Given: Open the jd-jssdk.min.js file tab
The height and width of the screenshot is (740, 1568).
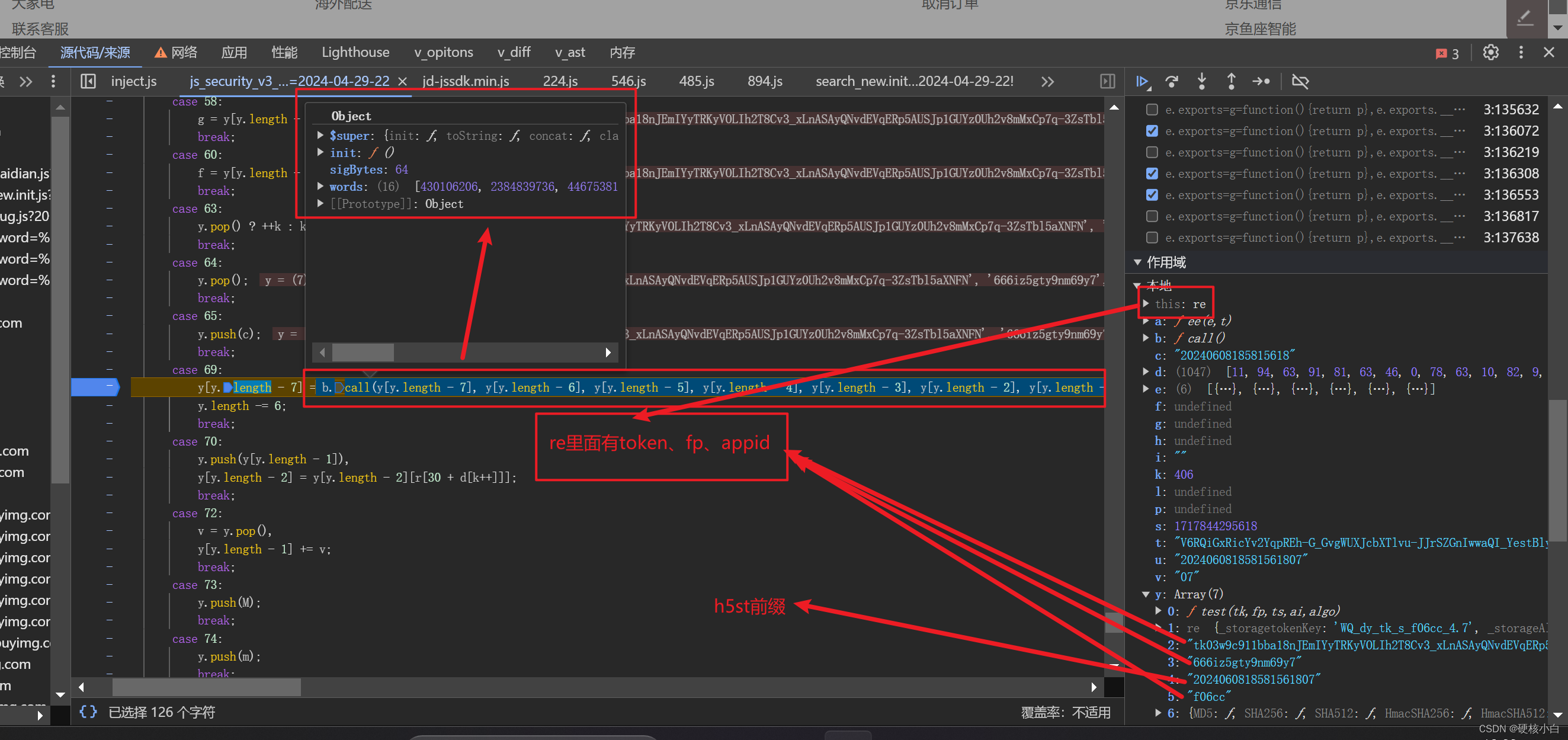Looking at the screenshot, I should pyautogui.click(x=466, y=81).
